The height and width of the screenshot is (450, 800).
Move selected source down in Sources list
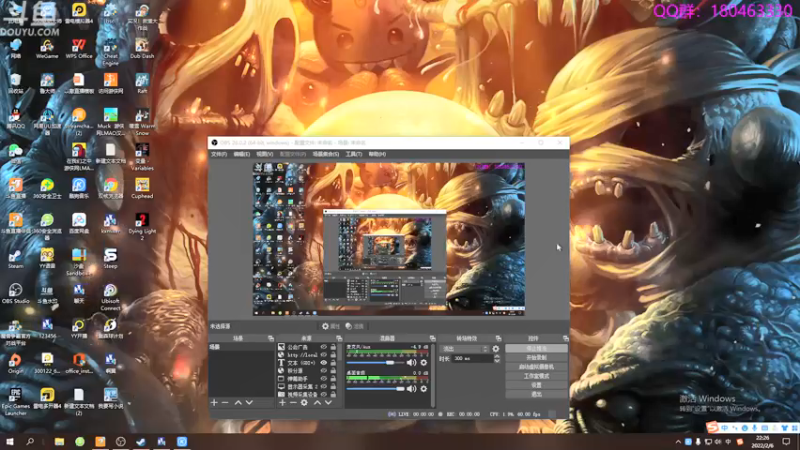pyautogui.click(x=328, y=403)
